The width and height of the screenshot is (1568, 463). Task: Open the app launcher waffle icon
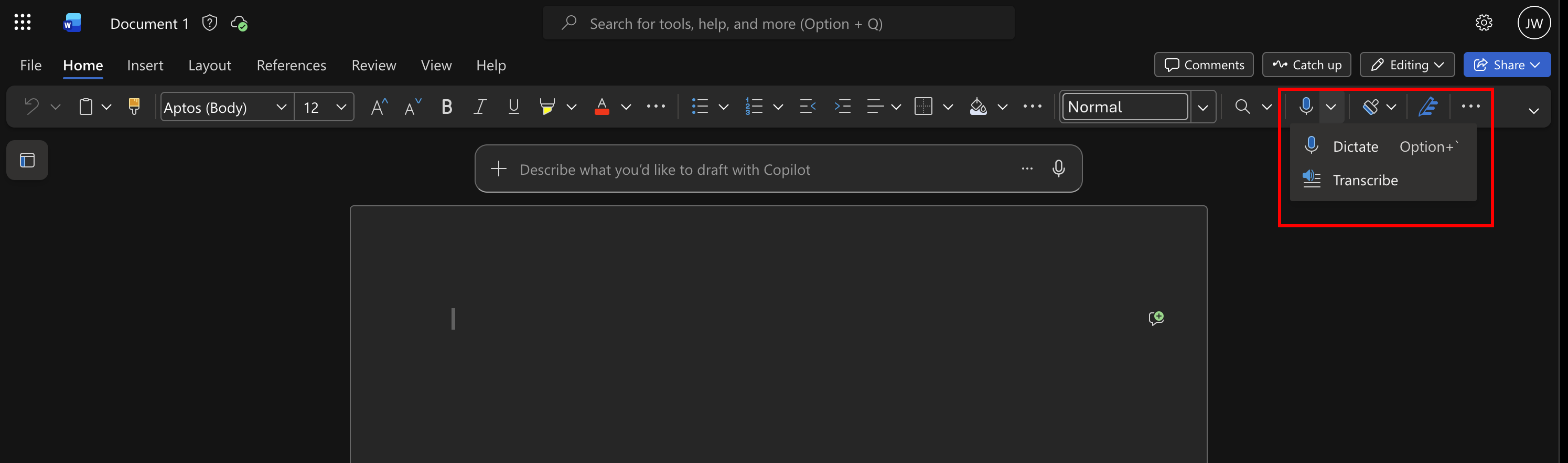click(x=23, y=23)
